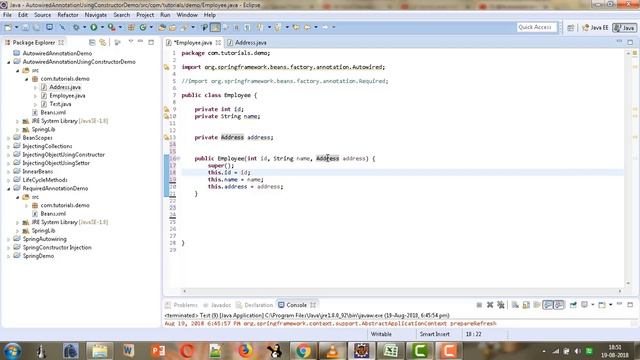The image size is (640, 360).
Task: Click the Run green play icon
Action: click(x=94, y=27)
